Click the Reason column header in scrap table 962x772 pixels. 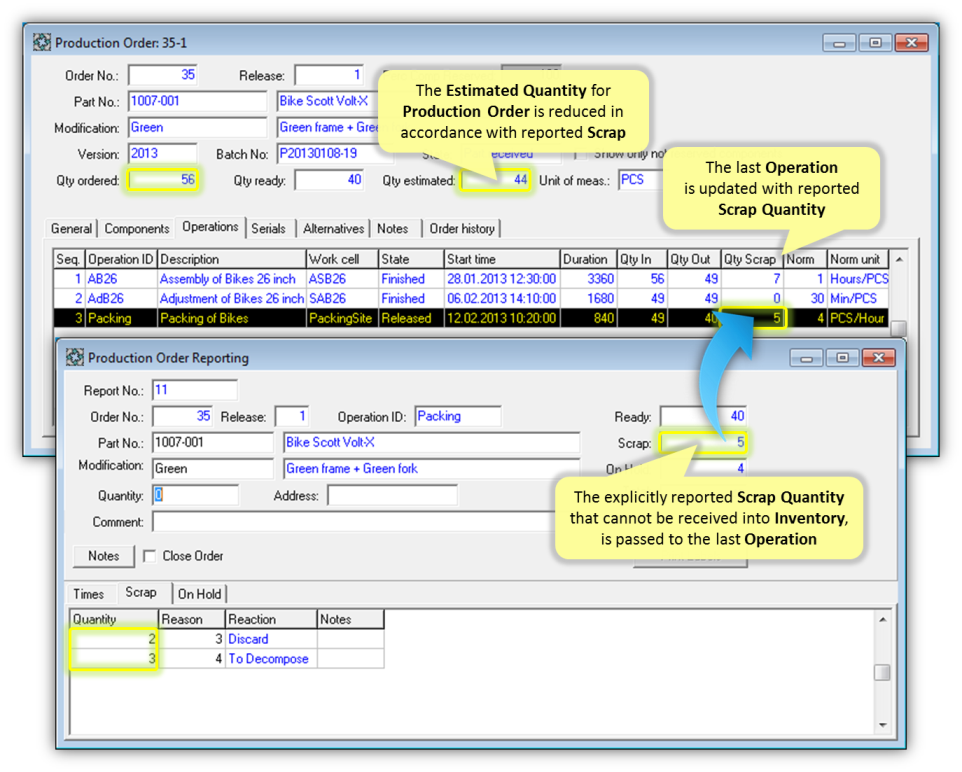point(192,619)
